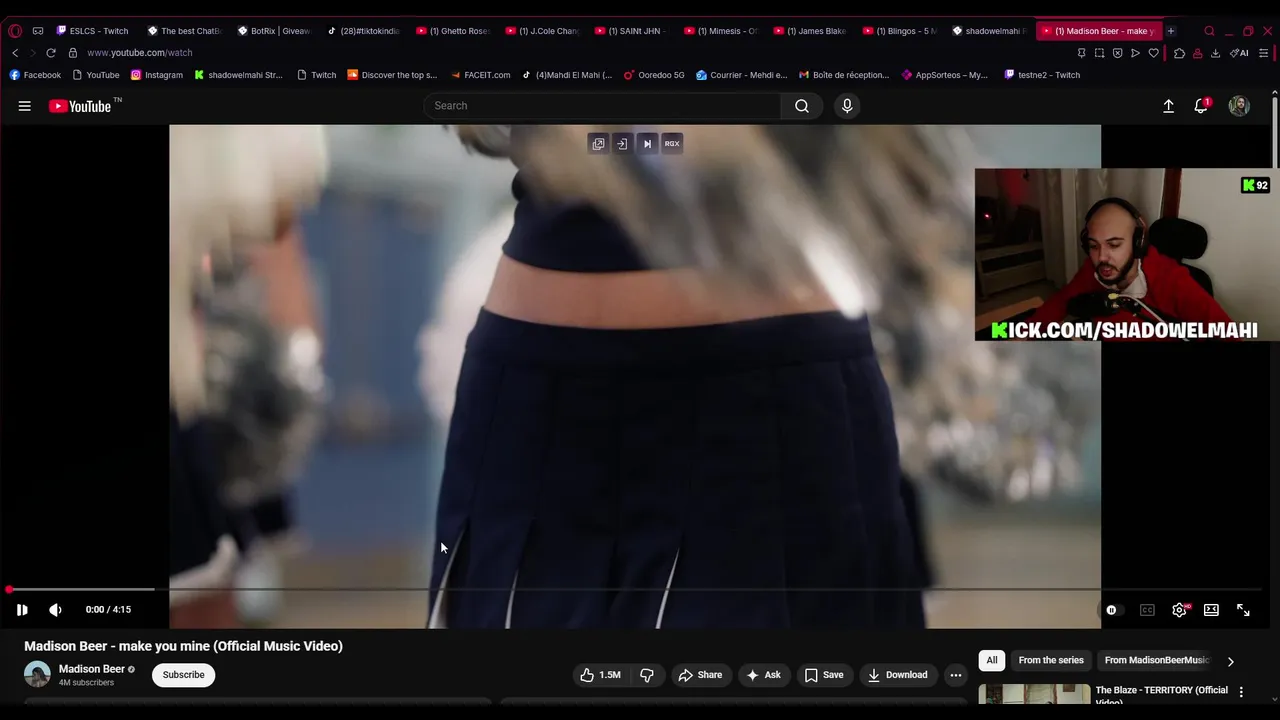Go back in browser history
Image resolution: width=1280 pixels, height=720 pixels.
click(x=15, y=53)
